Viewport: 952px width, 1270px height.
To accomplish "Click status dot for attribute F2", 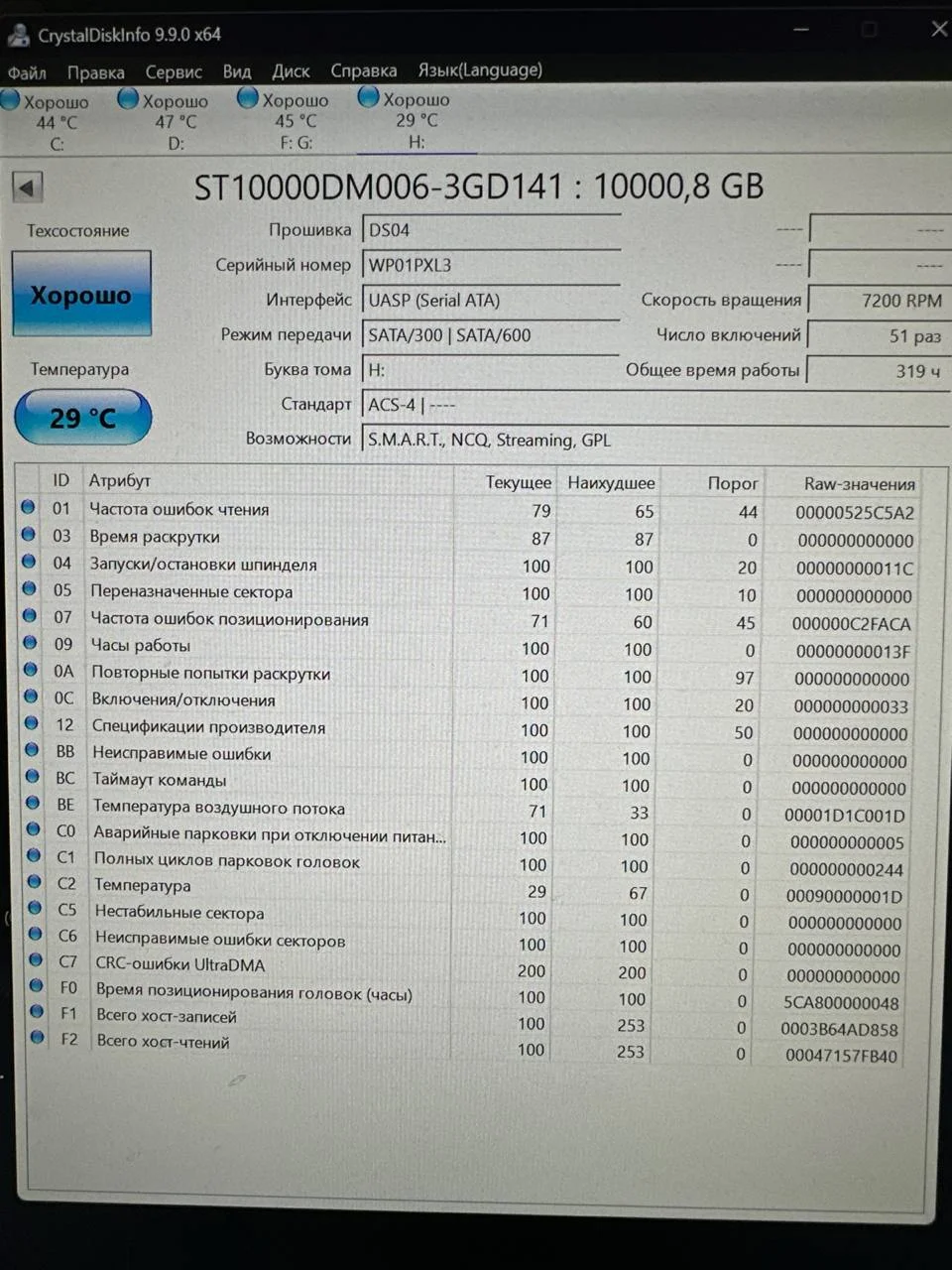I will 38,1038.
